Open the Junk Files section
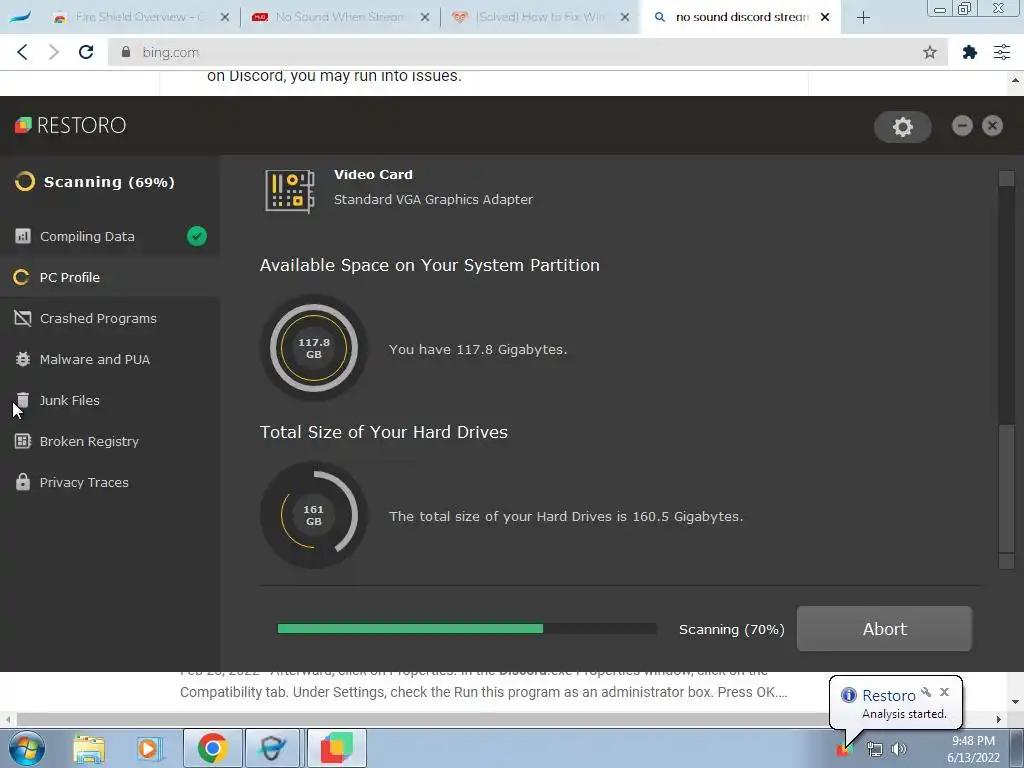This screenshot has height=768, width=1024. [110, 400]
